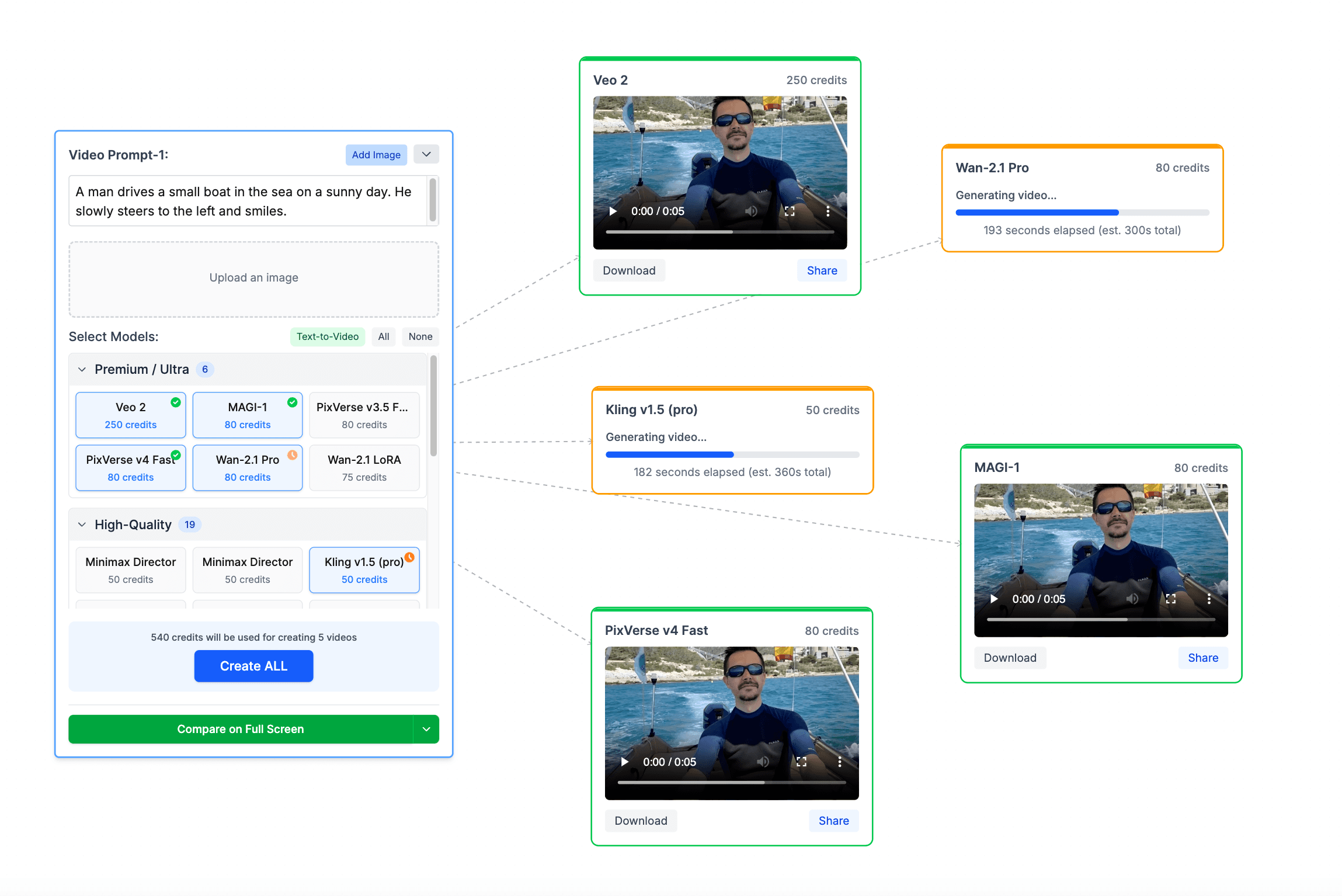Collapse the High-Quality section

pyautogui.click(x=82, y=525)
